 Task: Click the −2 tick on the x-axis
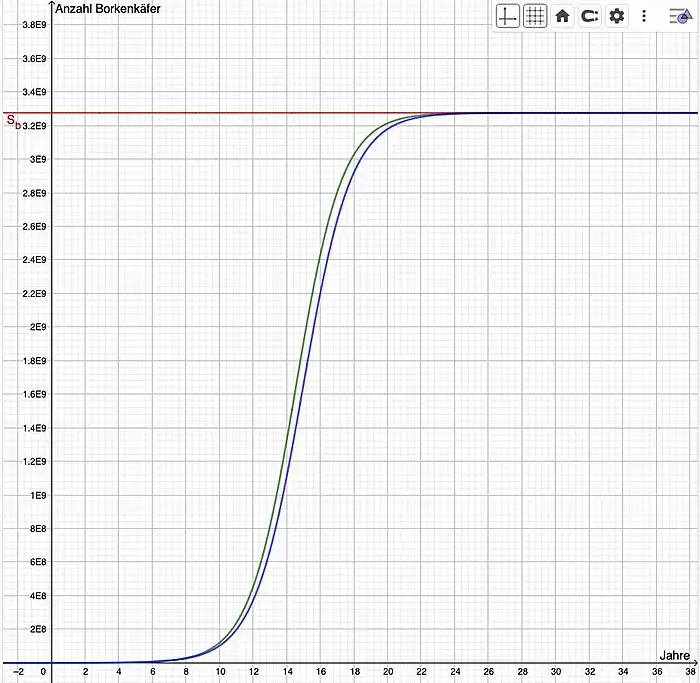pos(16,672)
